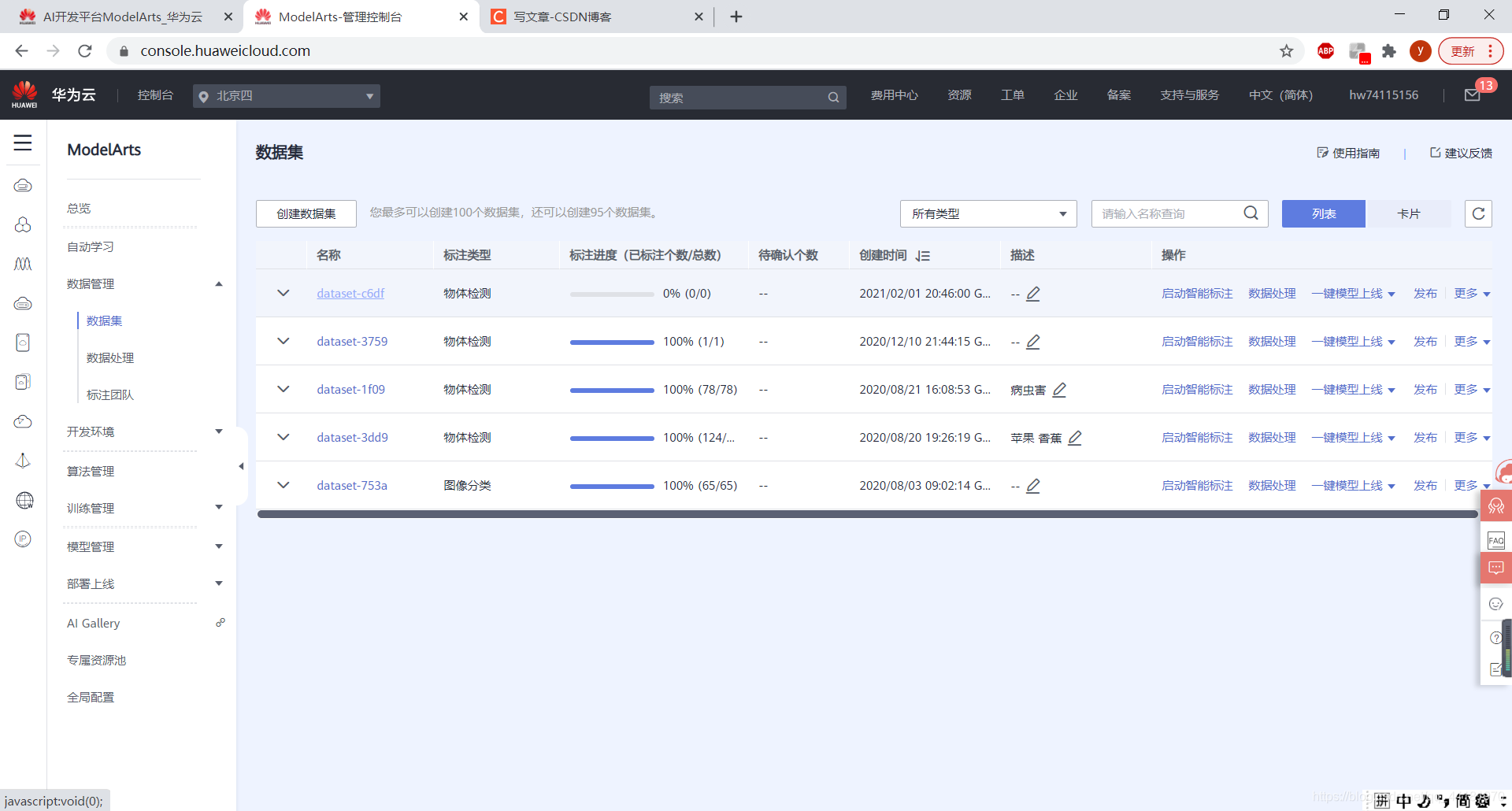Click progress bar of dataset-753a
1512x811 pixels.
click(612, 486)
